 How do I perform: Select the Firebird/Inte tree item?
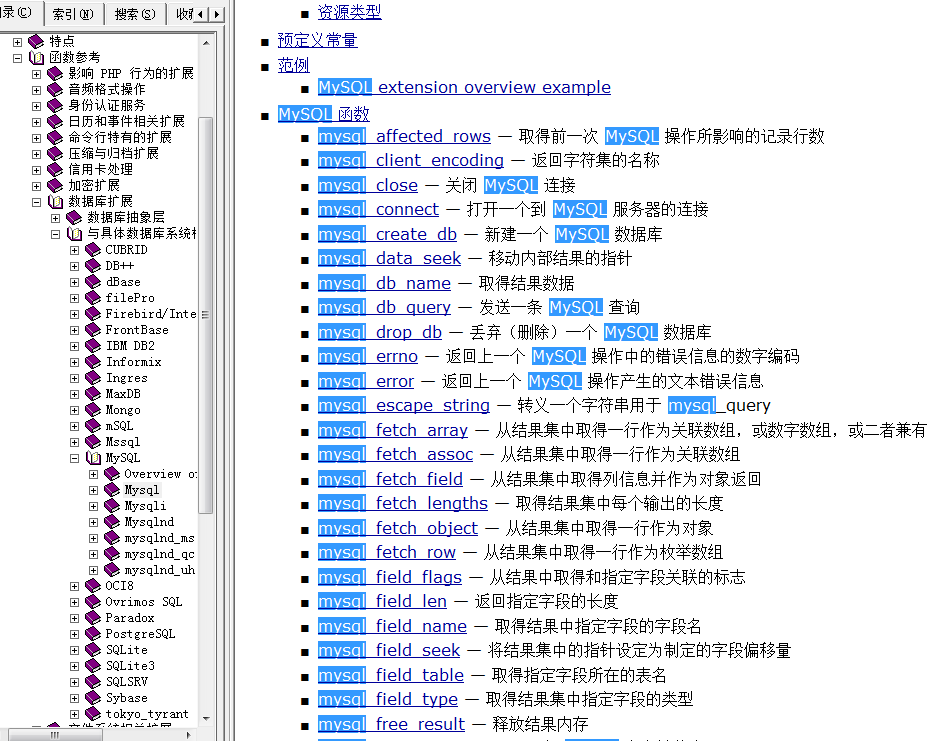click(151, 314)
